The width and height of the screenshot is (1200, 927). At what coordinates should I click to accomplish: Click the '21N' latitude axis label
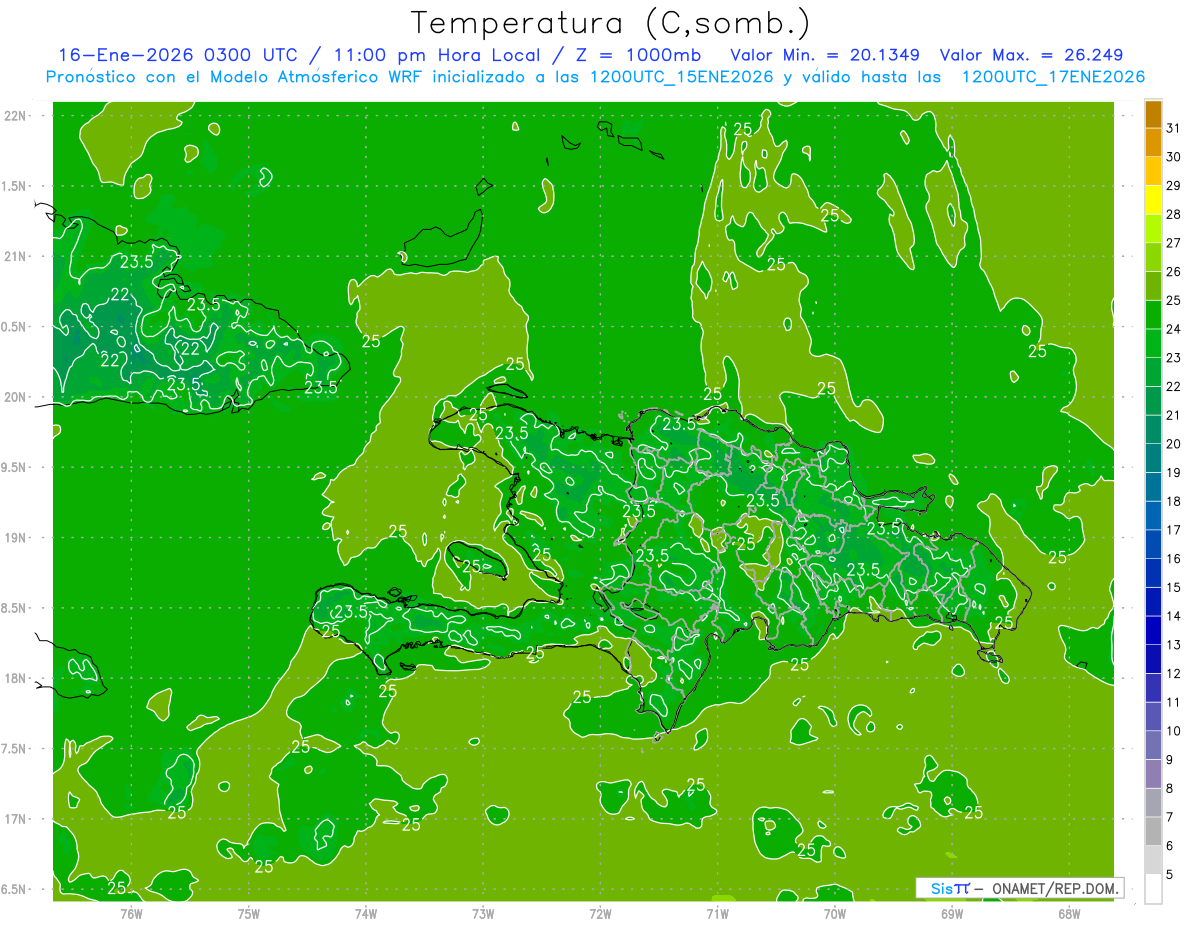pos(15,256)
